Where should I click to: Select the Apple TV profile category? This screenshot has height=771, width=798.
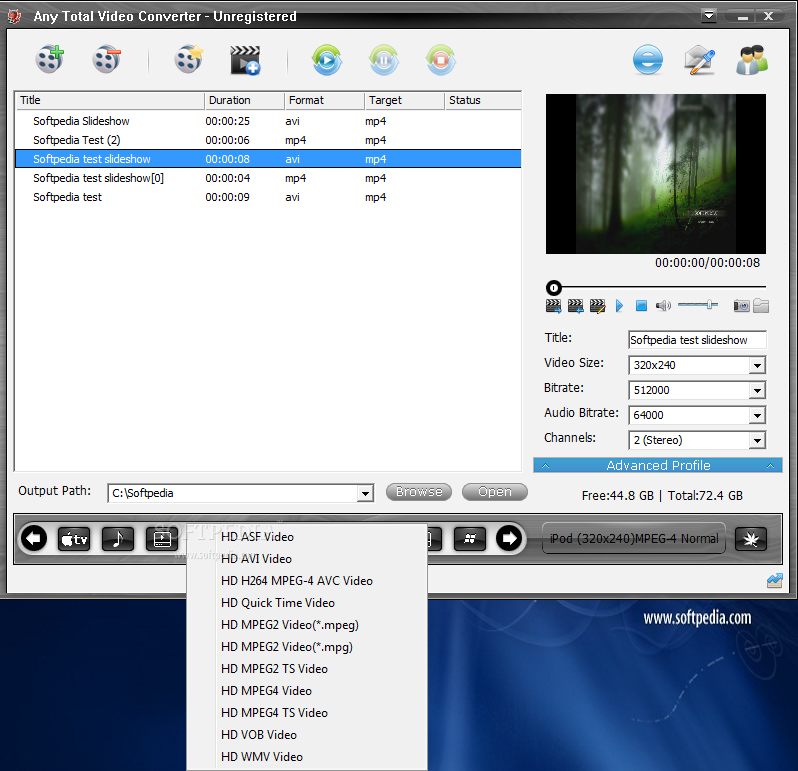point(74,539)
